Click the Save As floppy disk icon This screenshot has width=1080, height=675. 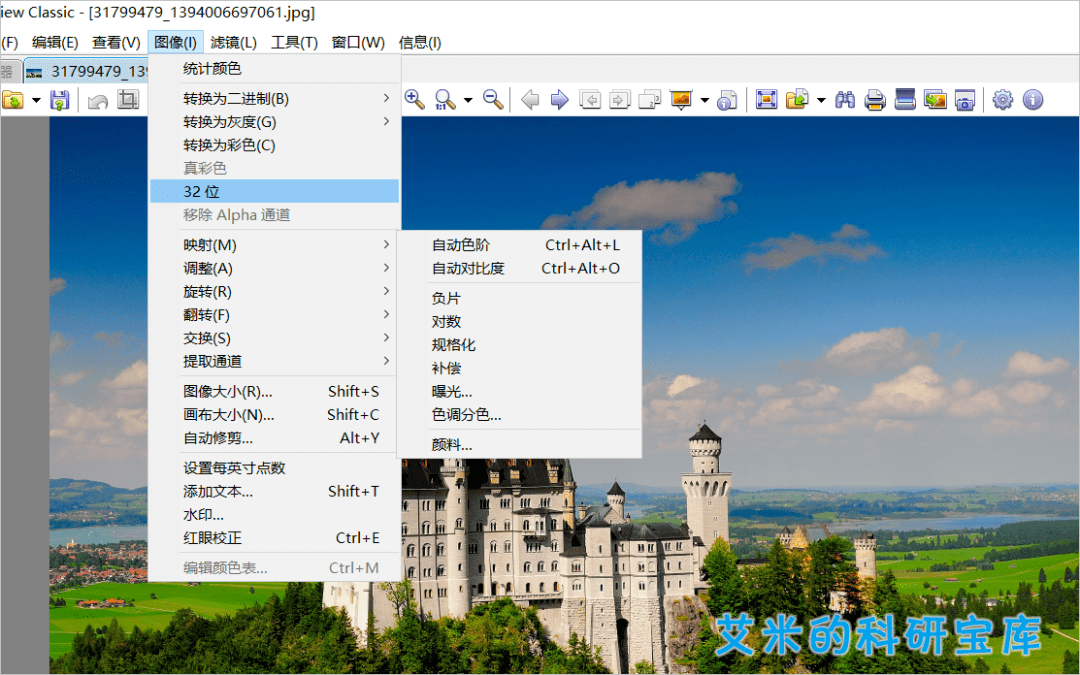point(60,100)
